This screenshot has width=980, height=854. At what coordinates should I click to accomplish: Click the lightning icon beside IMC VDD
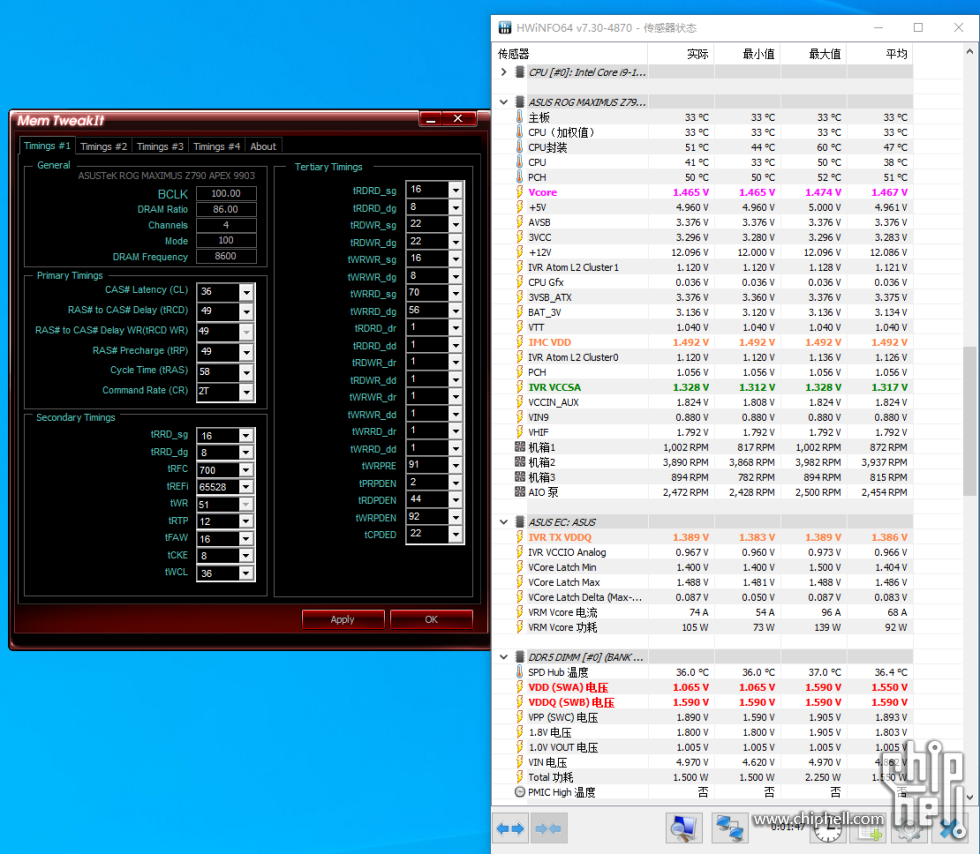point(519,342)
